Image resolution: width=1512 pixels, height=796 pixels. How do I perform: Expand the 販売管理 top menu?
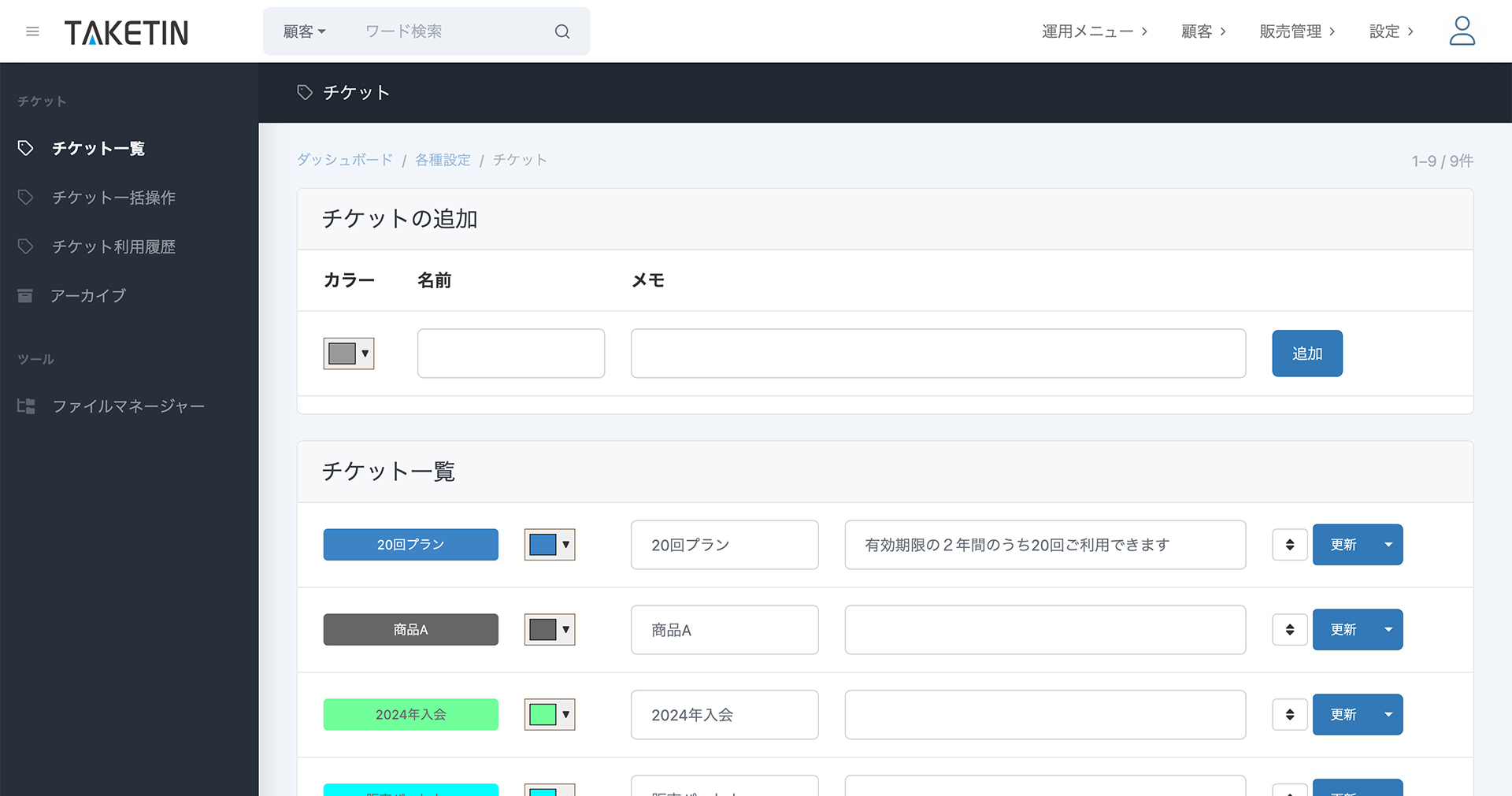click(1297, 31)
